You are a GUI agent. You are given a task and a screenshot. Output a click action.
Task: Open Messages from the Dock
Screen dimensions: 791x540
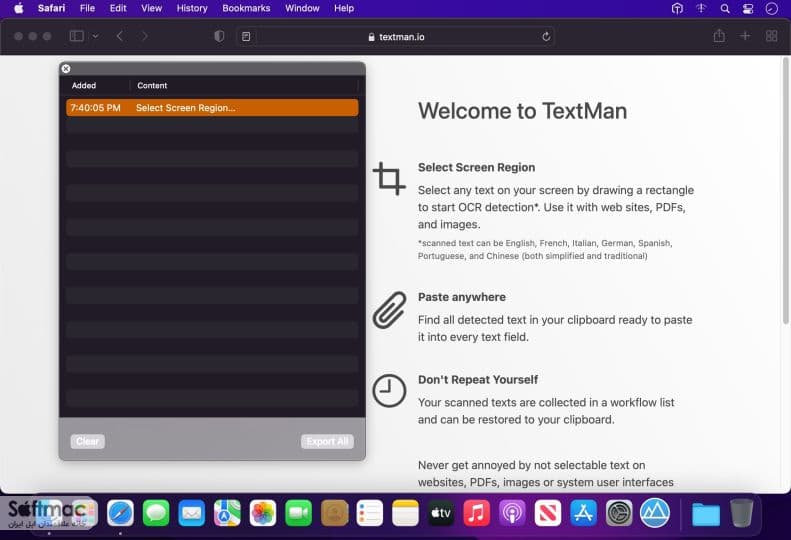click(x=156, y=513)
